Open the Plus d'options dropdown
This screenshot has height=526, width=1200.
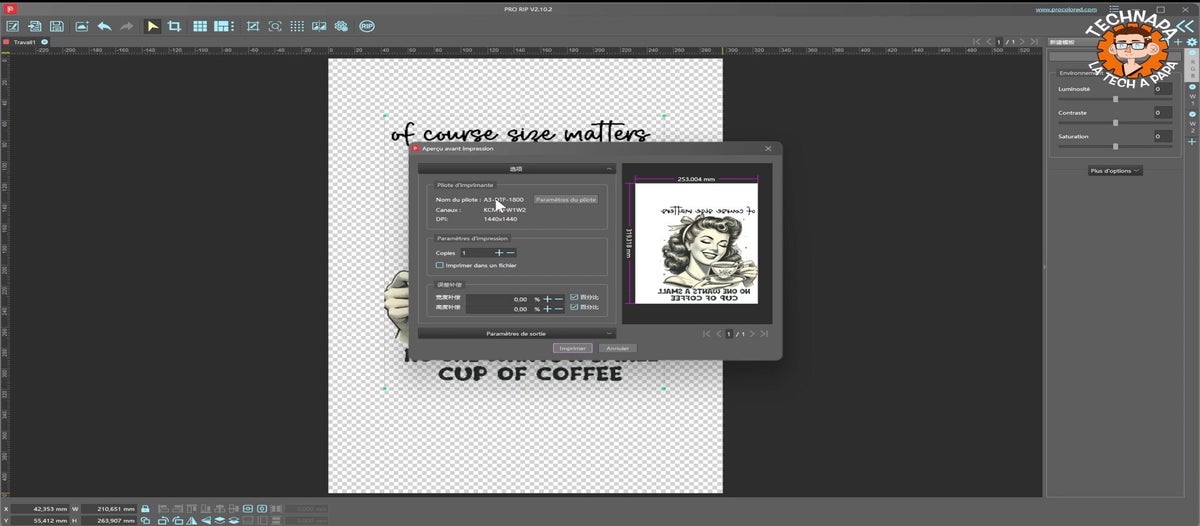click(x=1115, y=171)
